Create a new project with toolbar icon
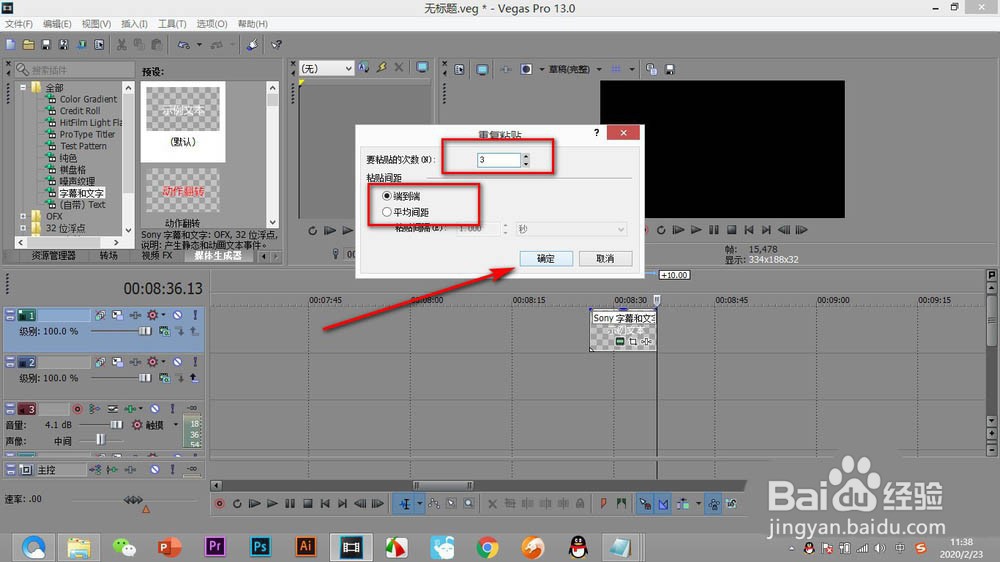Viewport: 1000px width, 562px height. coord(11,45)
